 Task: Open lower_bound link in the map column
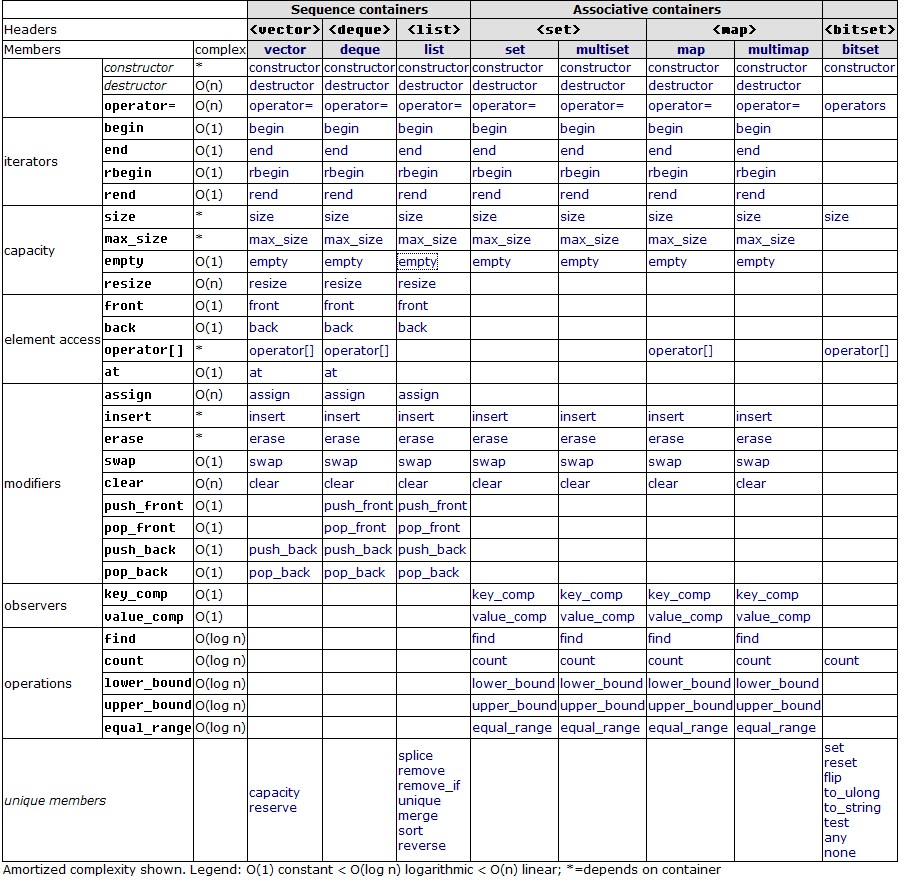(689, 684)
